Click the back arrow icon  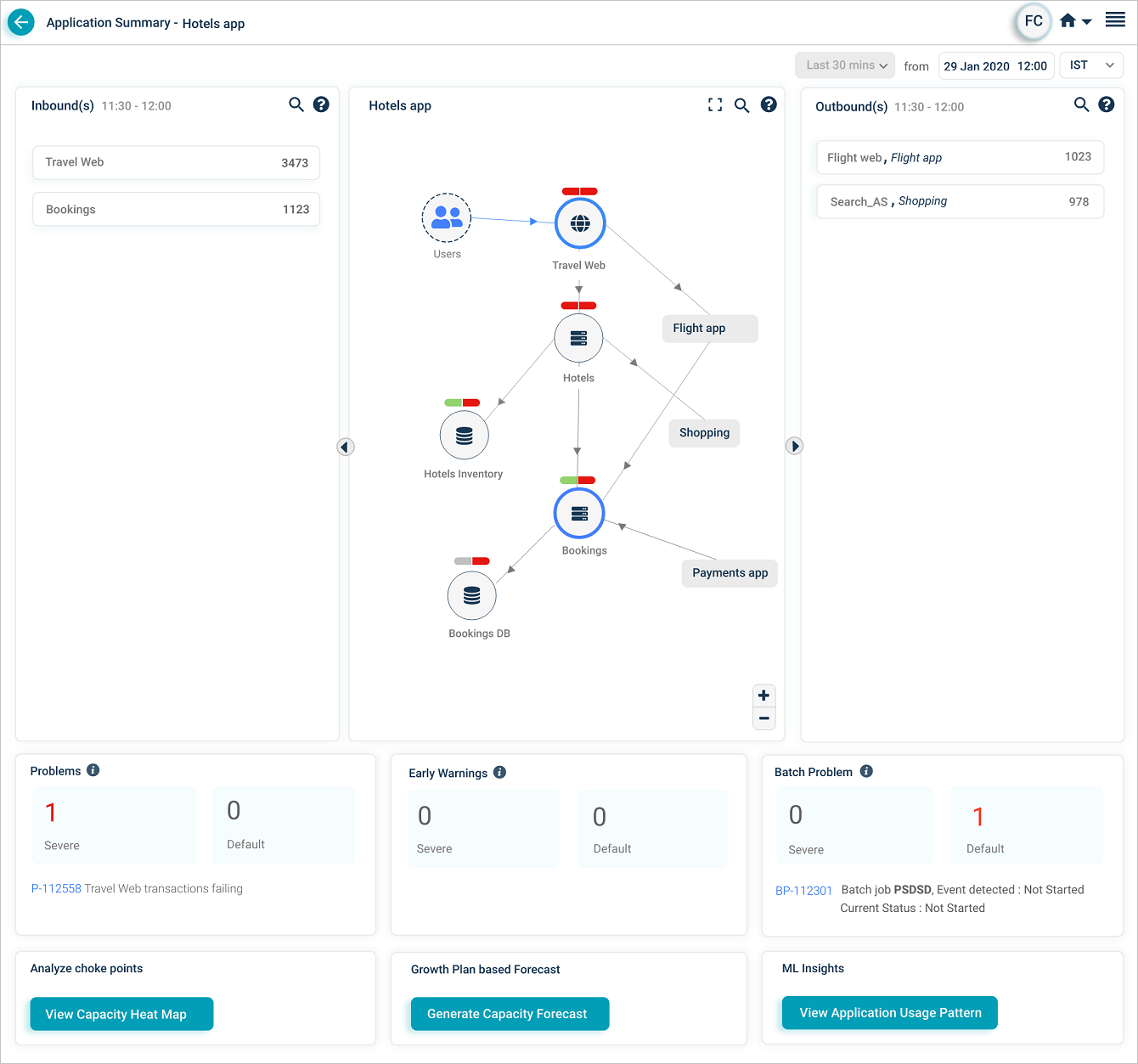[x=21, y=23]
